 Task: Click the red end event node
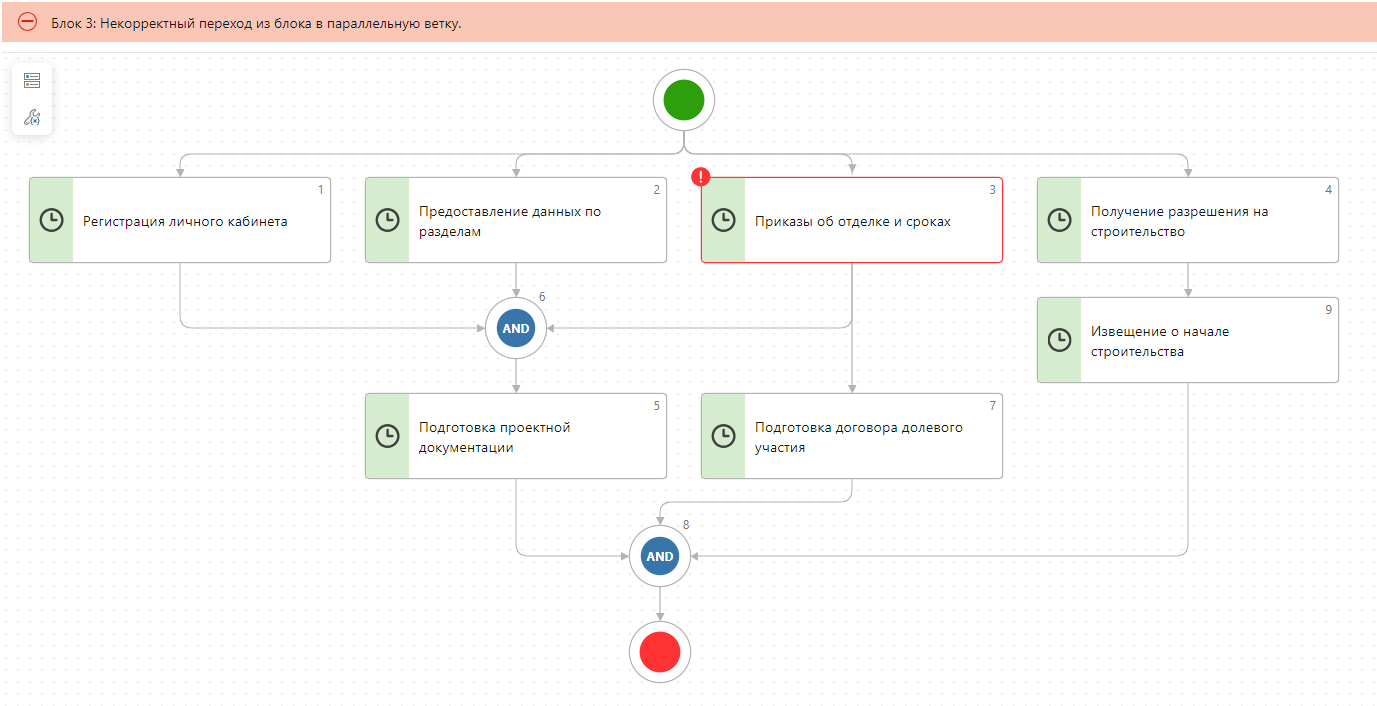click(660, 653)
